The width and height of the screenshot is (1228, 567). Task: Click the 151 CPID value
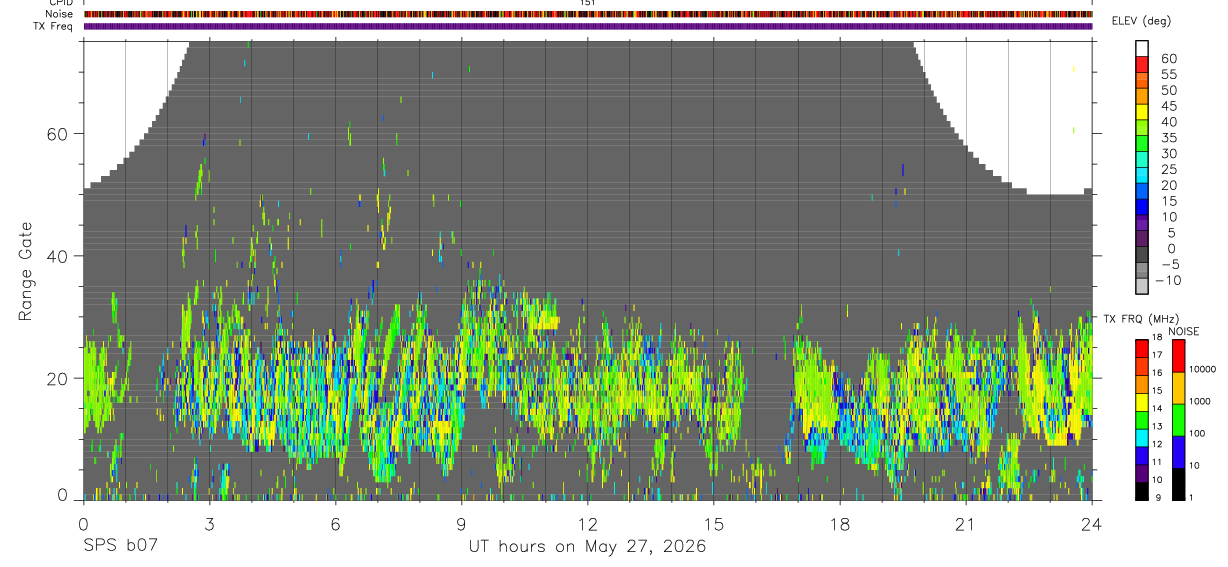point(588,3)
